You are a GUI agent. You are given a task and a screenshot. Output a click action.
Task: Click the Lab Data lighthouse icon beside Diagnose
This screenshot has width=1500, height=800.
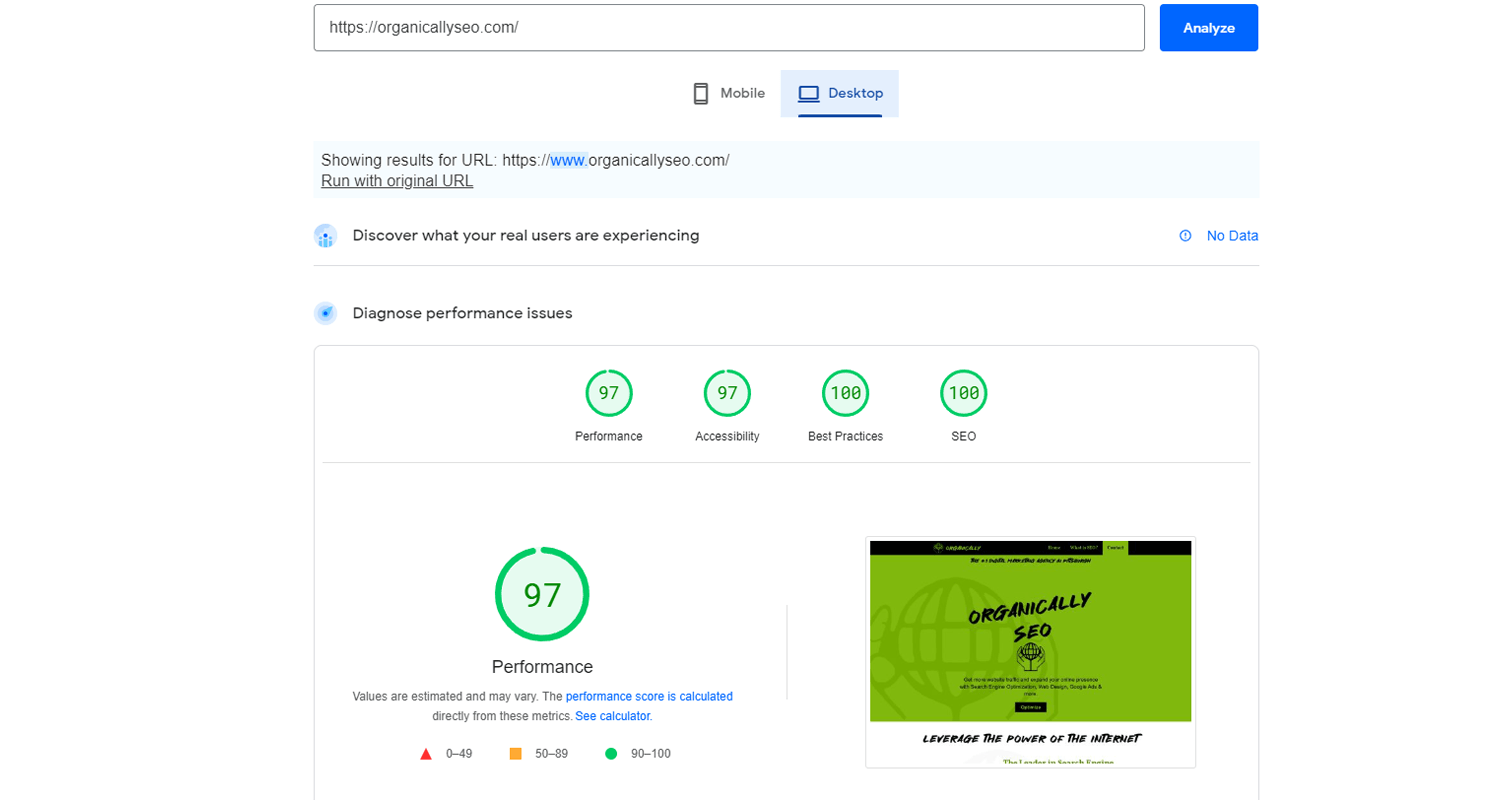point(325,313)
